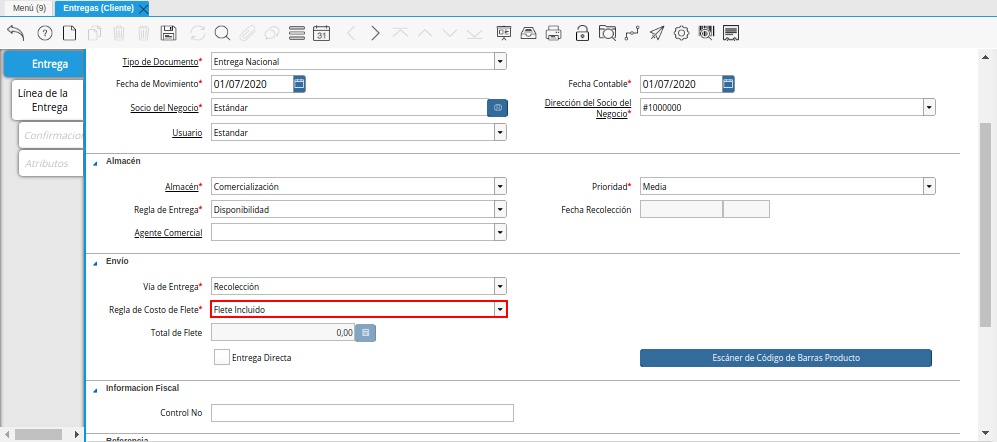Click the refresh arrows icon

tap(198, 33)
